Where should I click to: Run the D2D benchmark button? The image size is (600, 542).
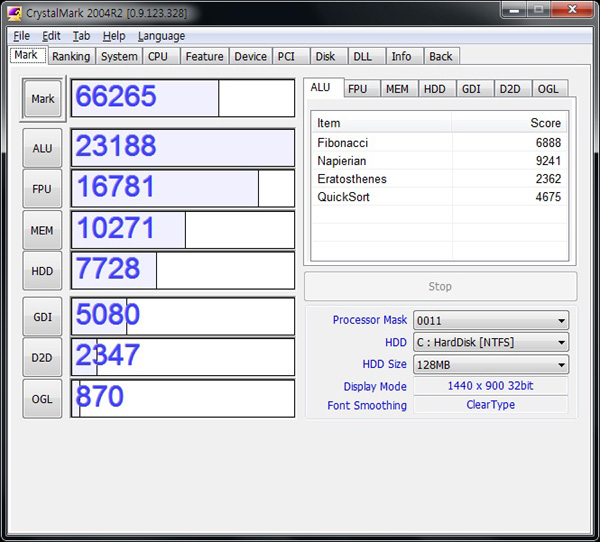42,358
